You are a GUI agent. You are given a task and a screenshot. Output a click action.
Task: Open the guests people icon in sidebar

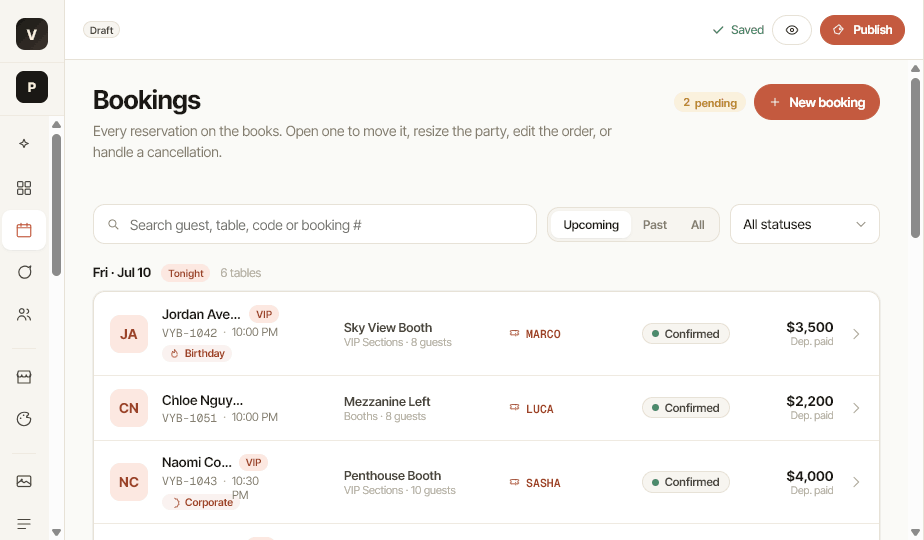click(24, 314)
